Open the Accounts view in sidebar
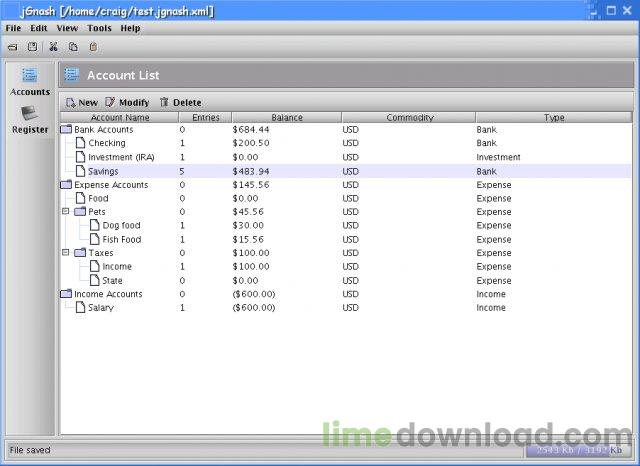 click(30, 82)
